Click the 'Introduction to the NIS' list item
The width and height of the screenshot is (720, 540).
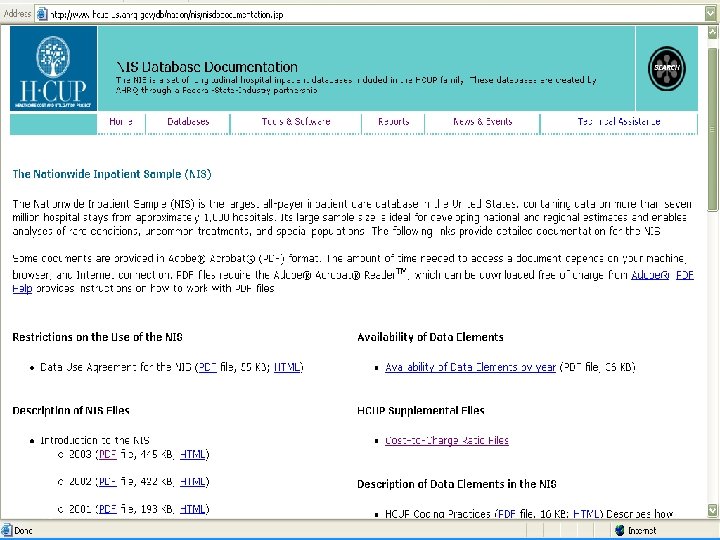(x=95, y=440)
